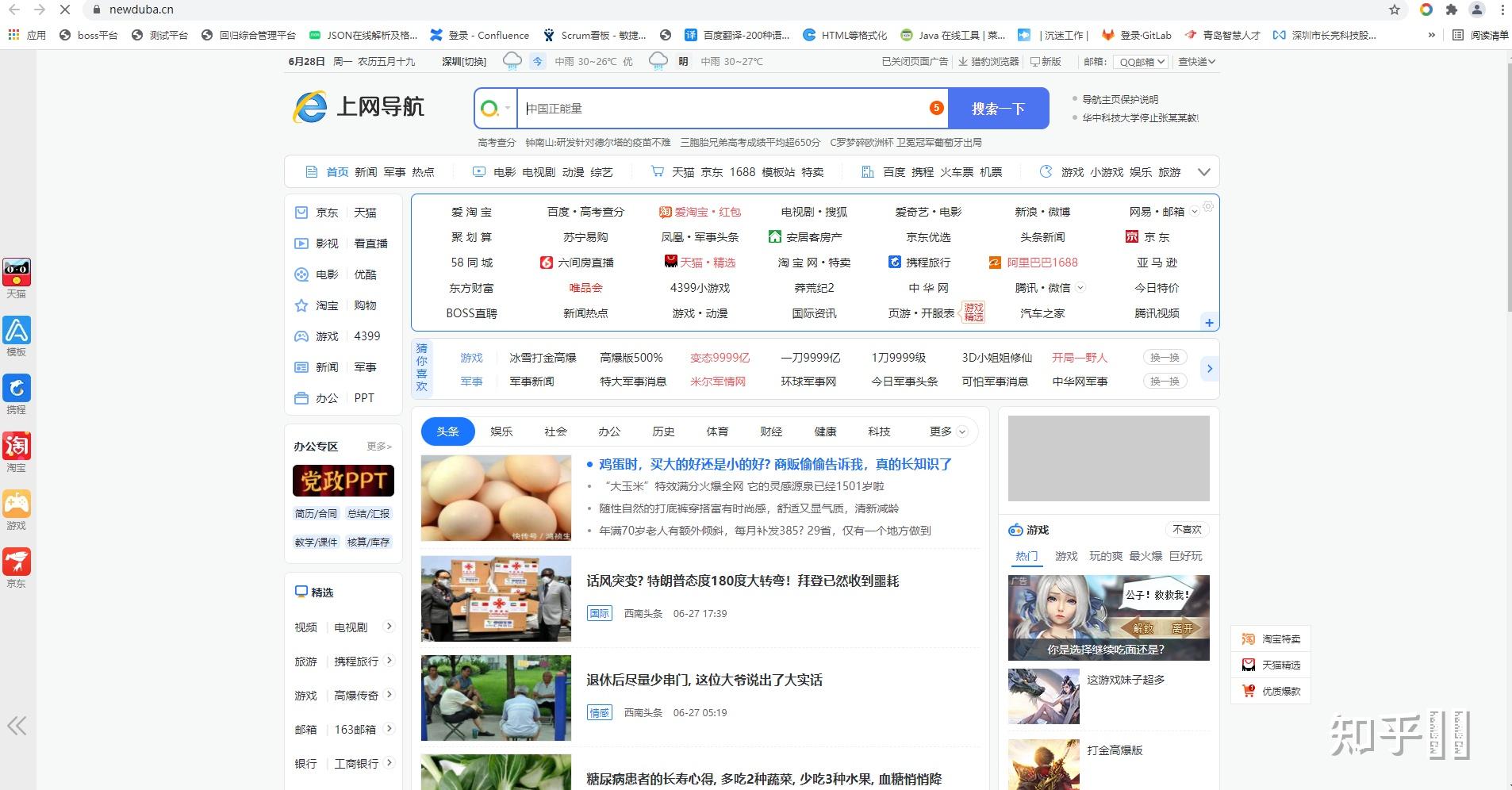Open the game ad banner image
Viewport: 1512px width, 790px height.
(1108, 618)
